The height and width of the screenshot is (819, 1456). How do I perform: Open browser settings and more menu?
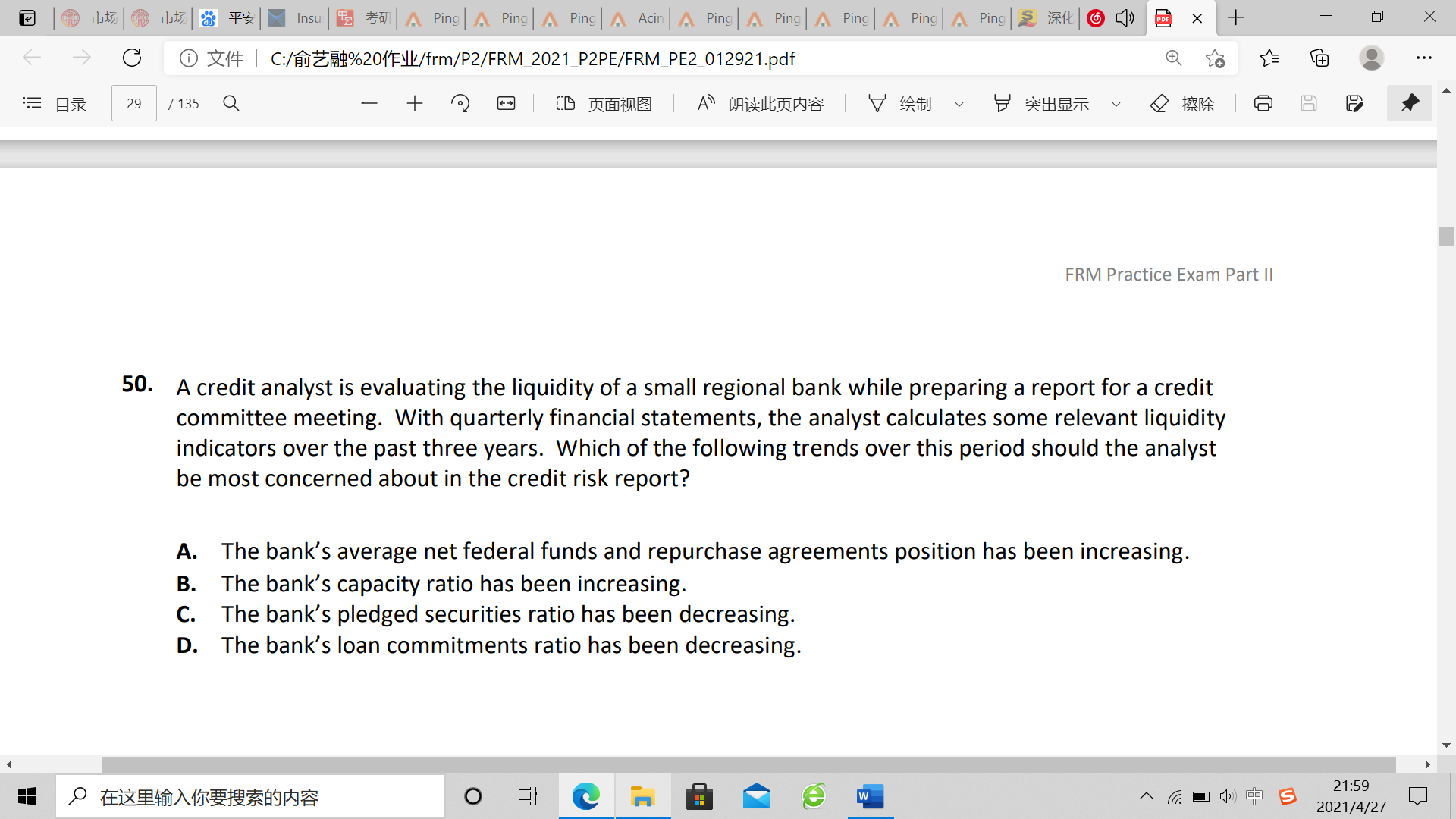pos(1424,58)
